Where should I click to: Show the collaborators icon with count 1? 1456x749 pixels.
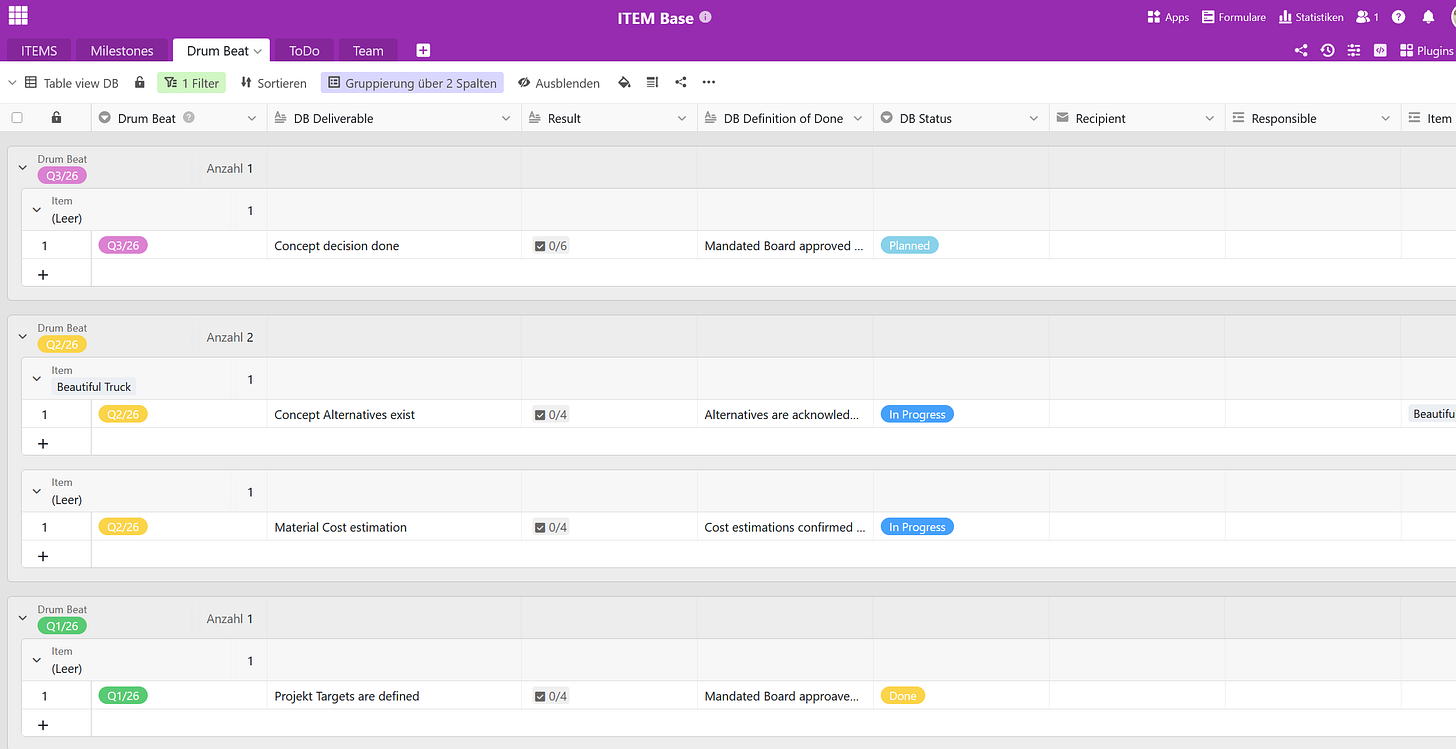(x=1367, y=17)
